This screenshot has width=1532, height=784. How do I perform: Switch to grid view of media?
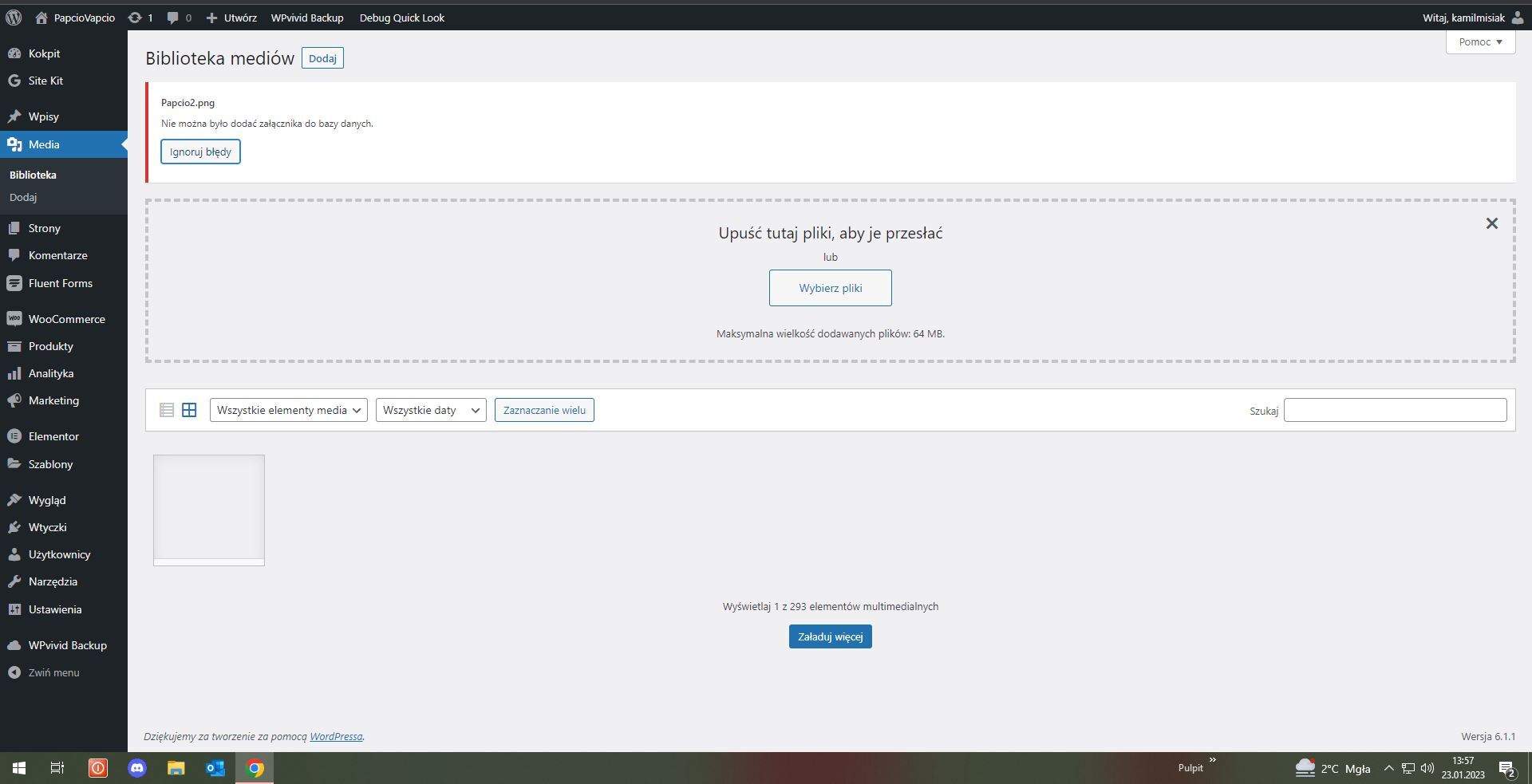189,410
